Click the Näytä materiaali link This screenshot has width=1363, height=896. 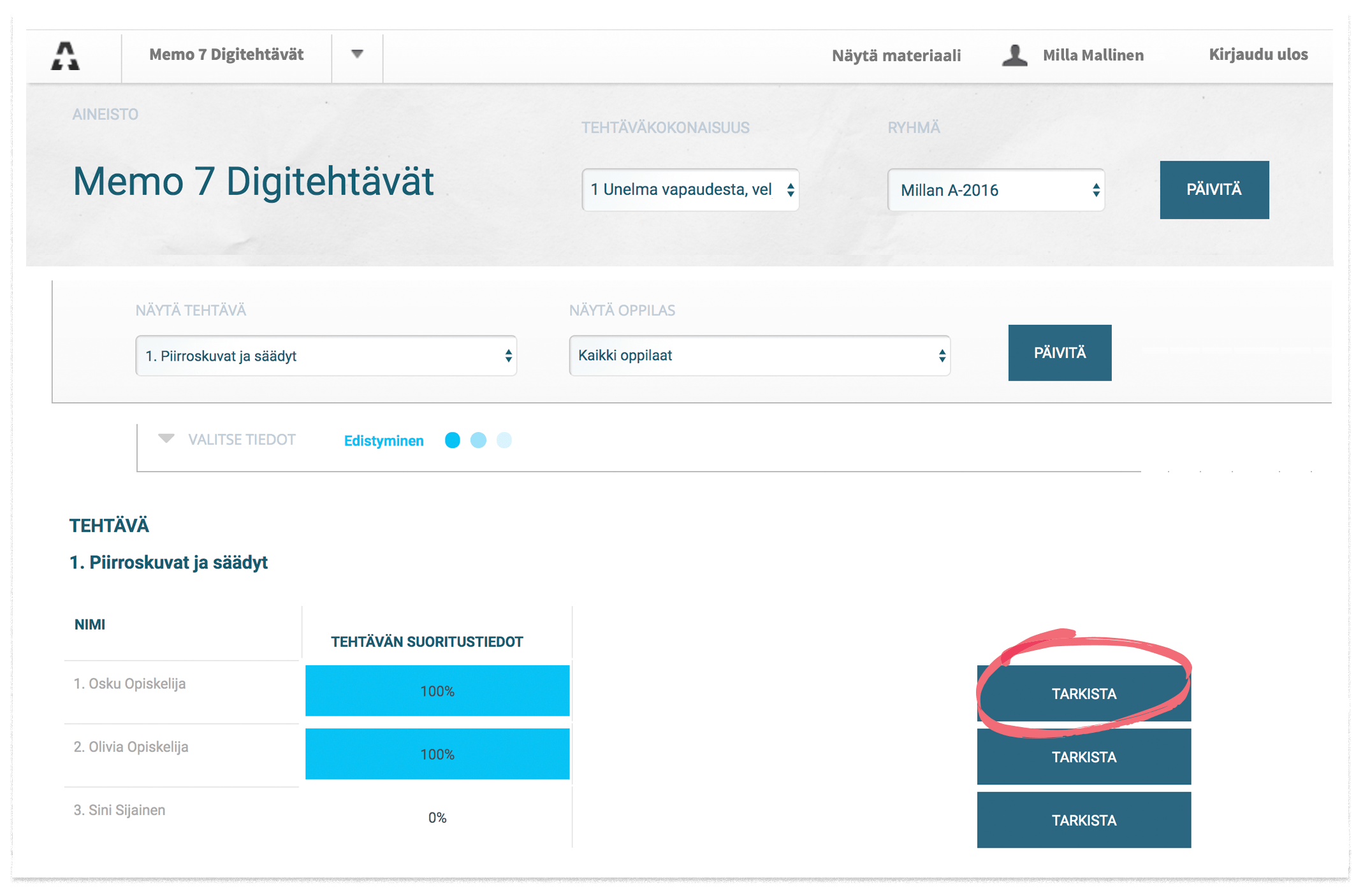(896, 55)
